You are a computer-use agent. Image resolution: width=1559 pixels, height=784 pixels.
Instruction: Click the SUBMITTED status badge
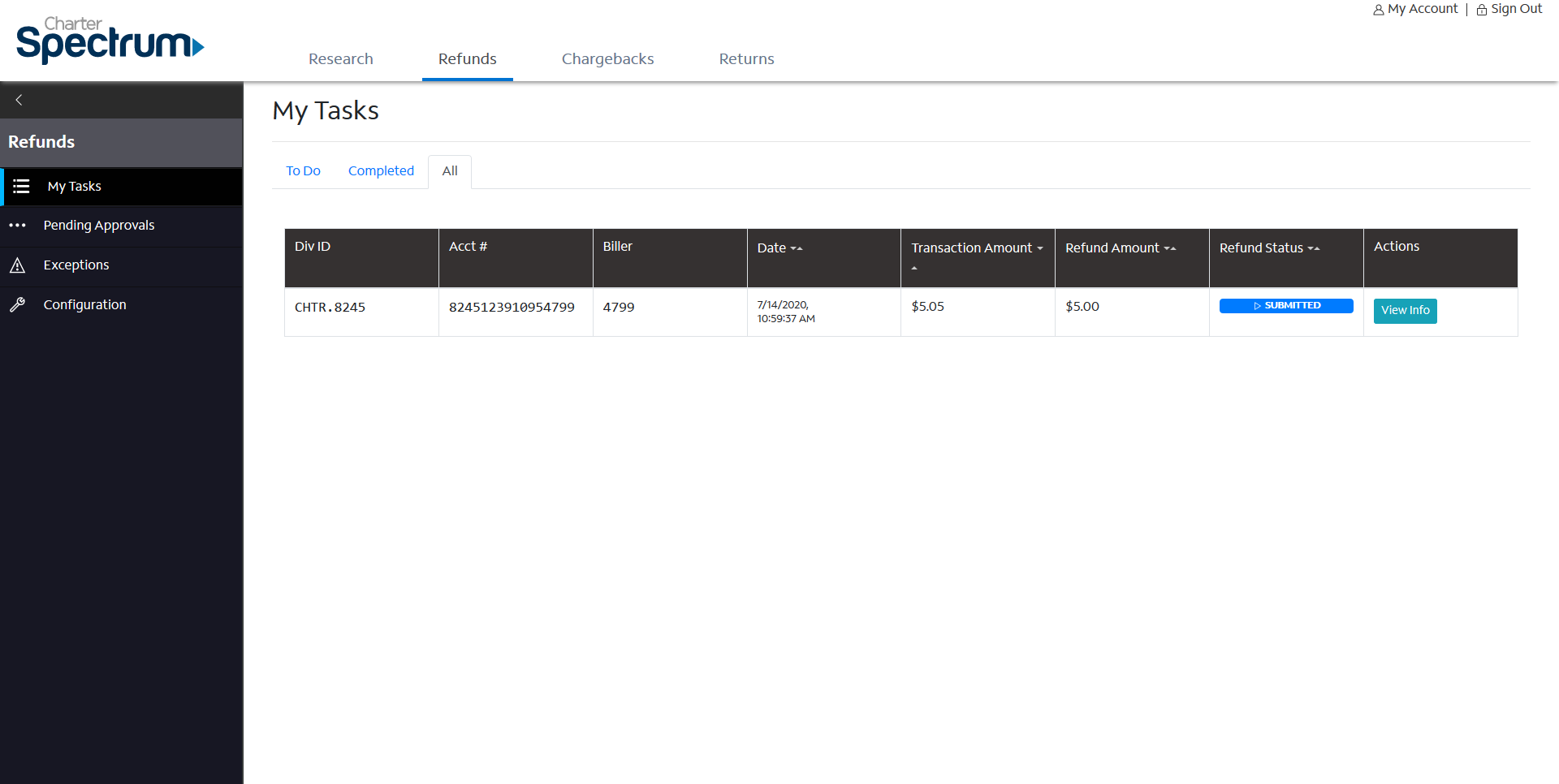pos(1285,306)
